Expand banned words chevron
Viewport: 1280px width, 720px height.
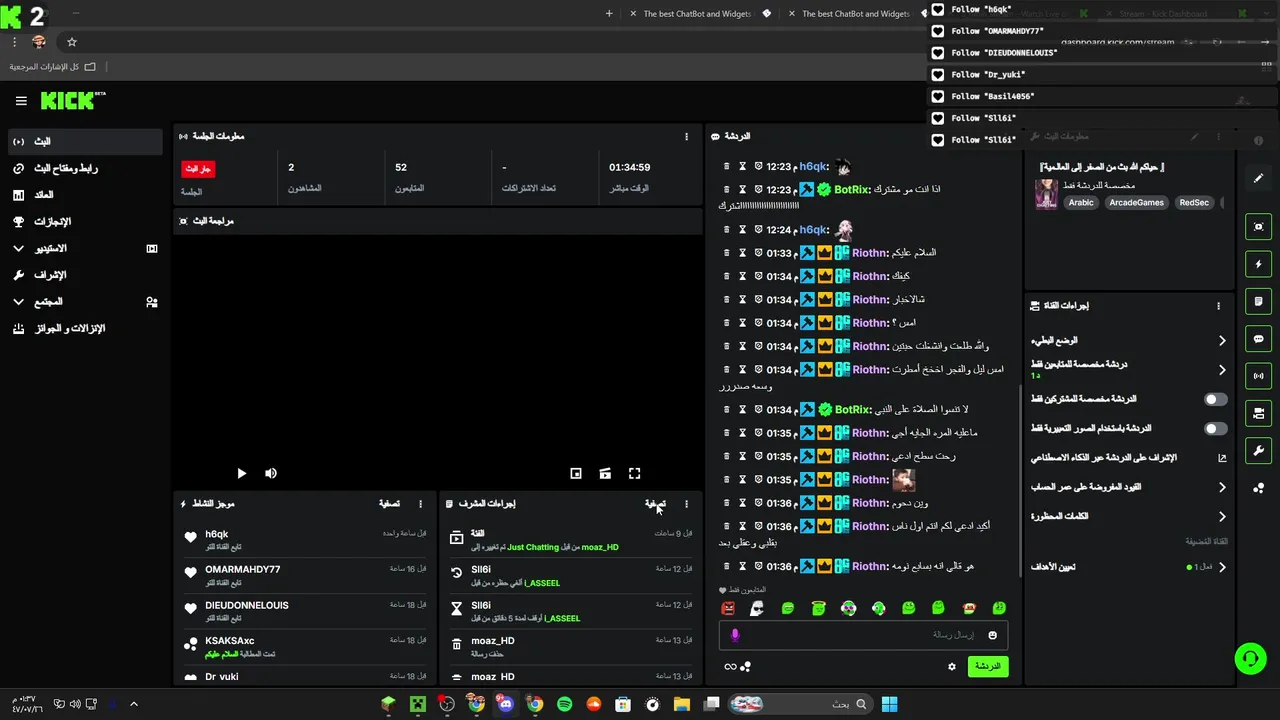1222,517
